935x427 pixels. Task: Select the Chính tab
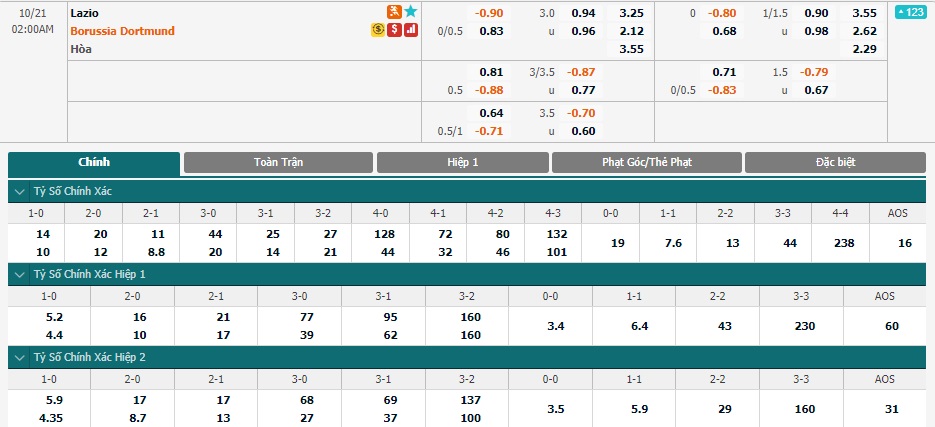coord(94,163)
